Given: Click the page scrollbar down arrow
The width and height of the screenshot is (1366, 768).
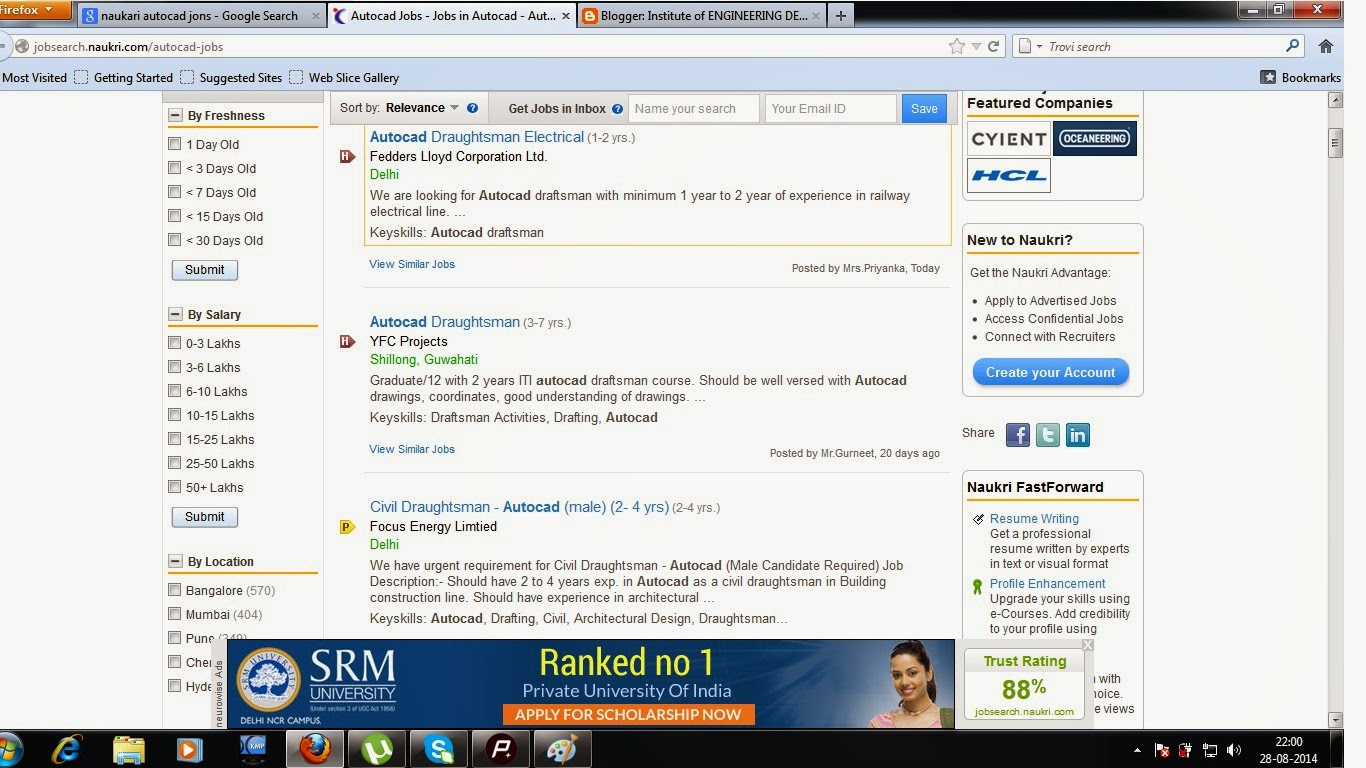Looking at the screenshot, I should (x=1335, y=720).
